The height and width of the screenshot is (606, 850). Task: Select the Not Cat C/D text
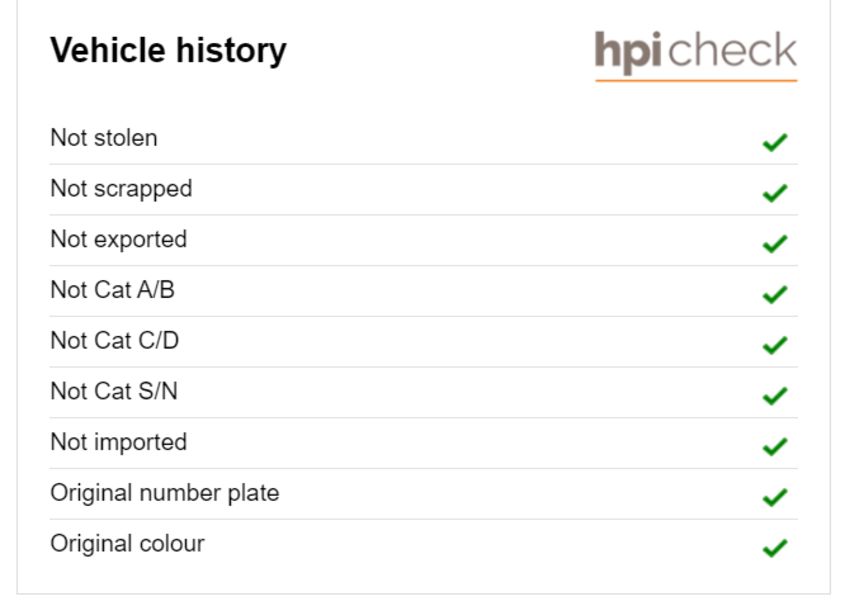click(114, 340)
